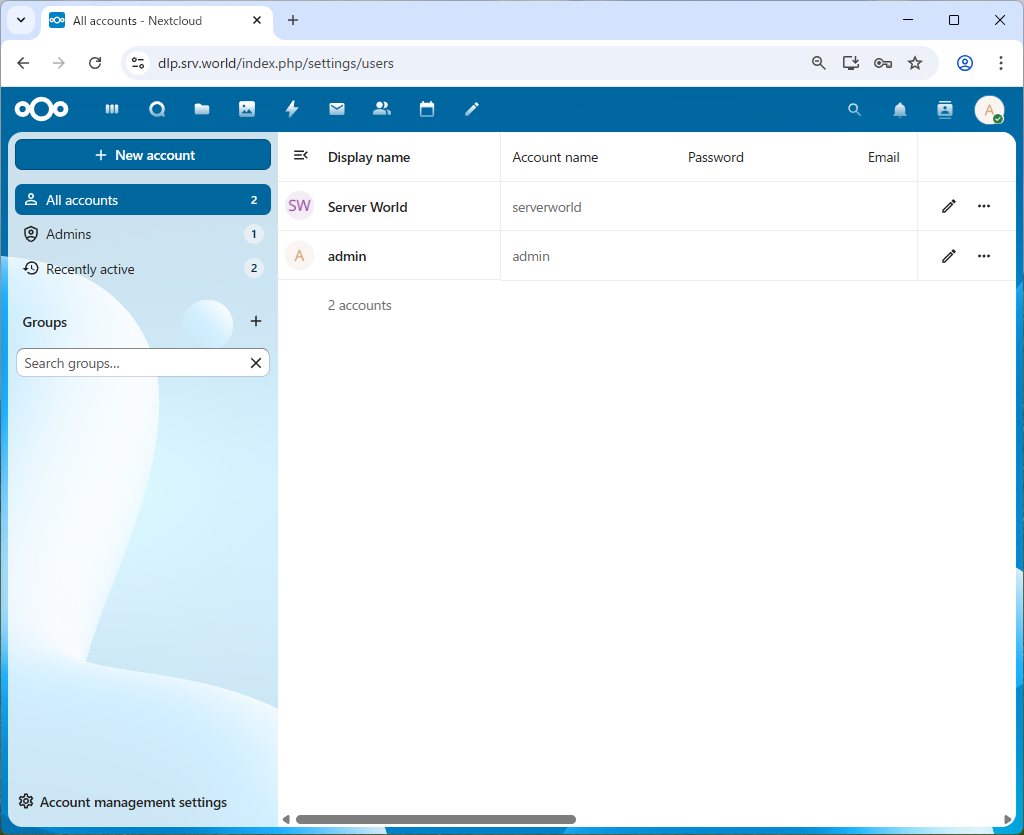Open the Mail envelope icon
Image resolution: width=1024 pixels, height=835 pixels.
pyautogui.click(x=337, y=109)
